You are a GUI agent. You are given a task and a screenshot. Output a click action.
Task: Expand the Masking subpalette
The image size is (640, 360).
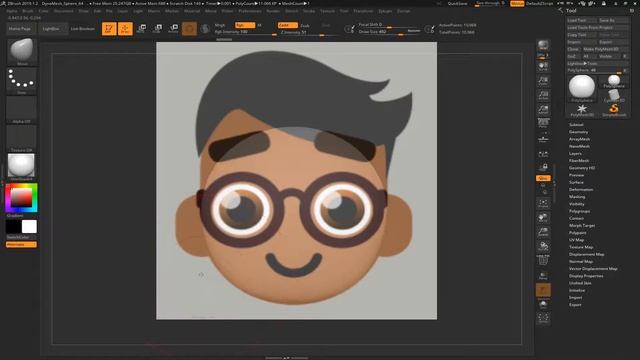click(577, 197)
